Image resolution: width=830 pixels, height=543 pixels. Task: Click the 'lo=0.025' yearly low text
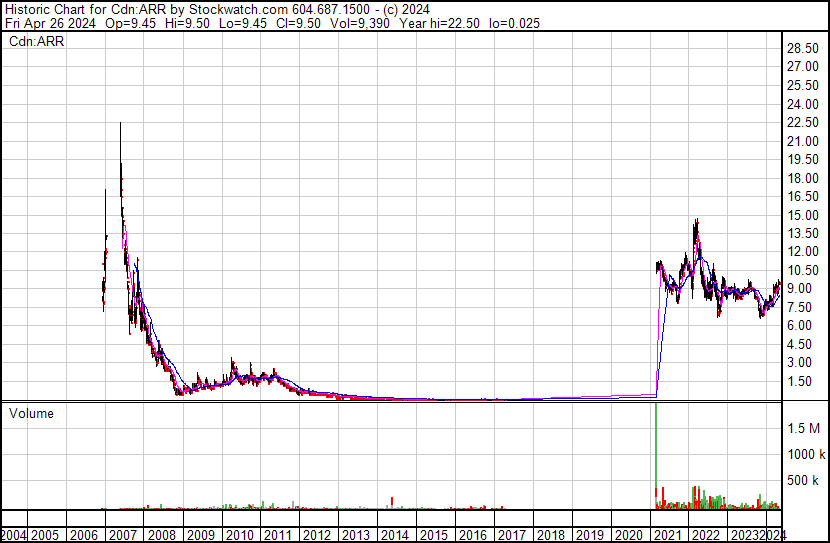(x=513, y=23)
